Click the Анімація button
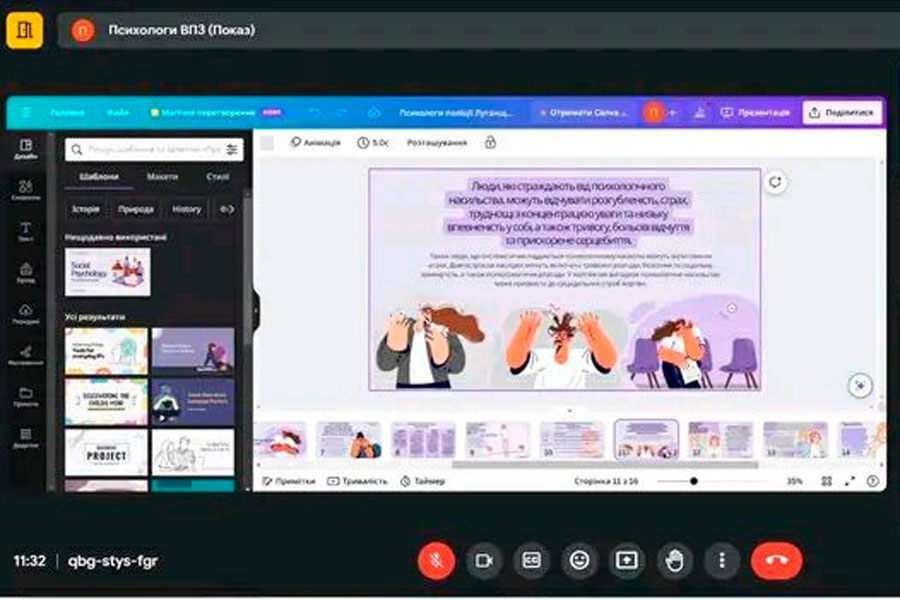 (x=315, y=143)
